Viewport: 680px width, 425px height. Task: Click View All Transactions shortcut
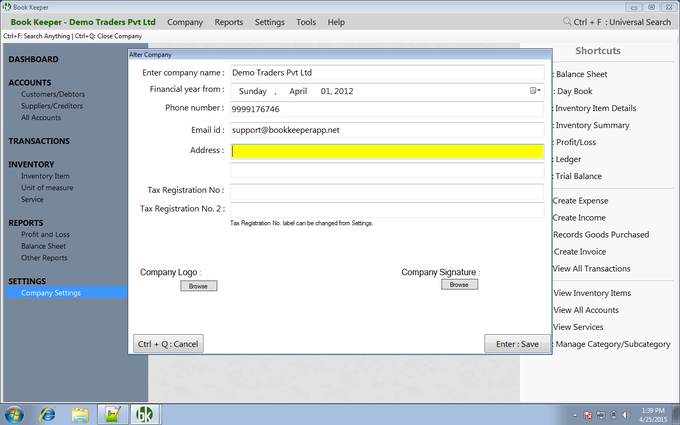point(592,269)
